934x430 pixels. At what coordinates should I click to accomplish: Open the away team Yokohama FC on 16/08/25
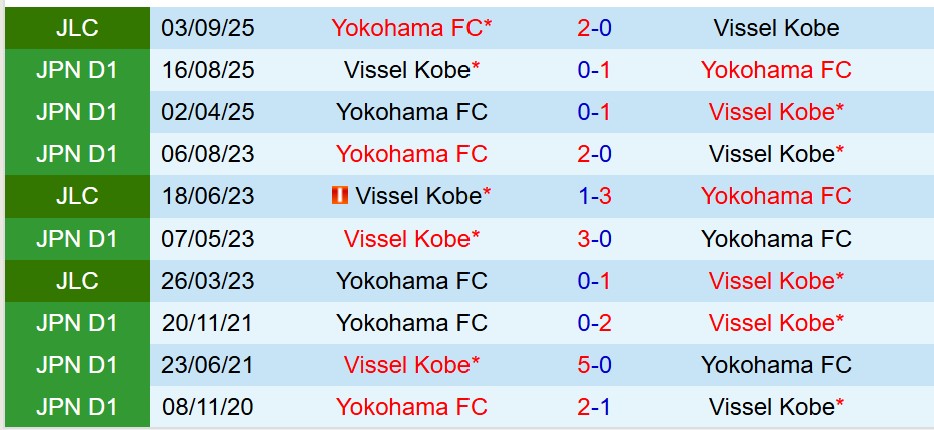776,70
